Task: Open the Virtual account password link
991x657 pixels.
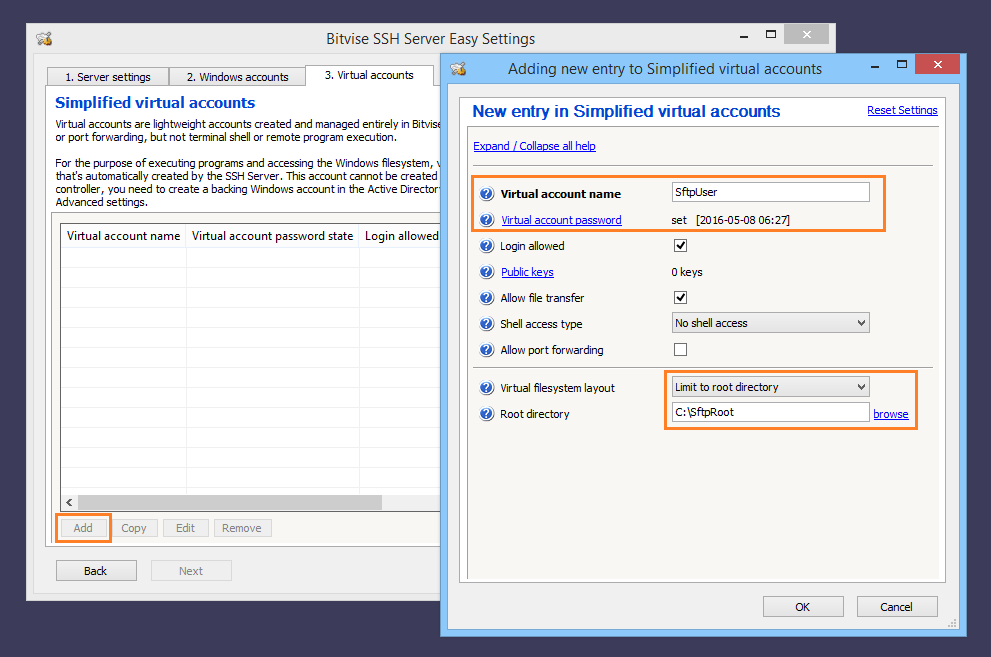Action: click(x=561, y=220)
